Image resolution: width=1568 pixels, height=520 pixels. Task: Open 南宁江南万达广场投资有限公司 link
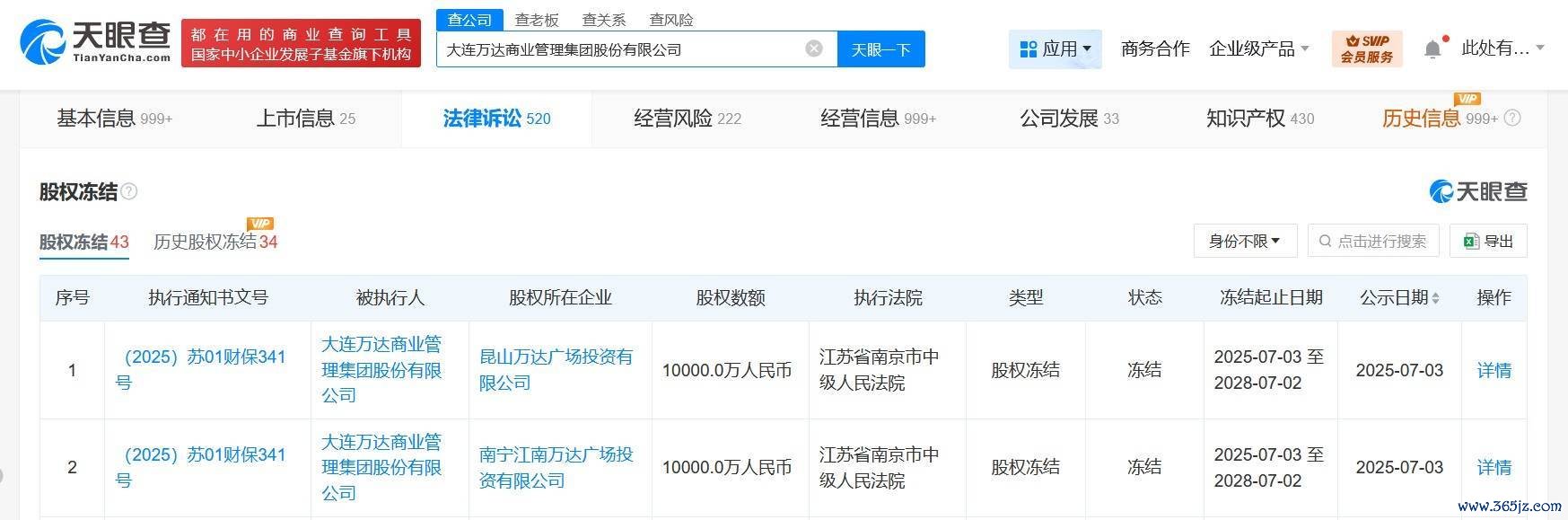click(x=556, y=467)
